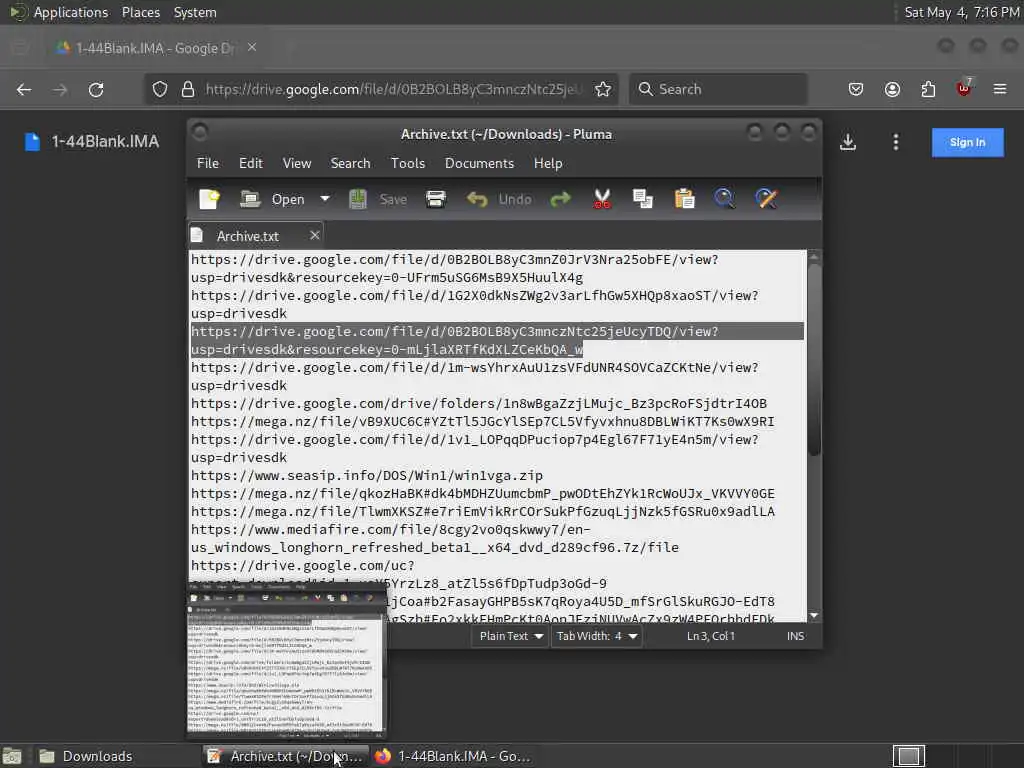The image size is (1024, 768).
Task: Click the Sign in button
Action: pyautogui.click(x=967, y=142)
